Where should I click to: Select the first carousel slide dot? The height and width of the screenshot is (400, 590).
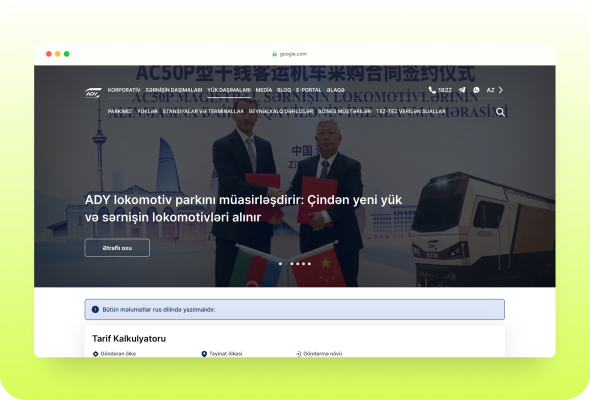(x=280, y=264)
